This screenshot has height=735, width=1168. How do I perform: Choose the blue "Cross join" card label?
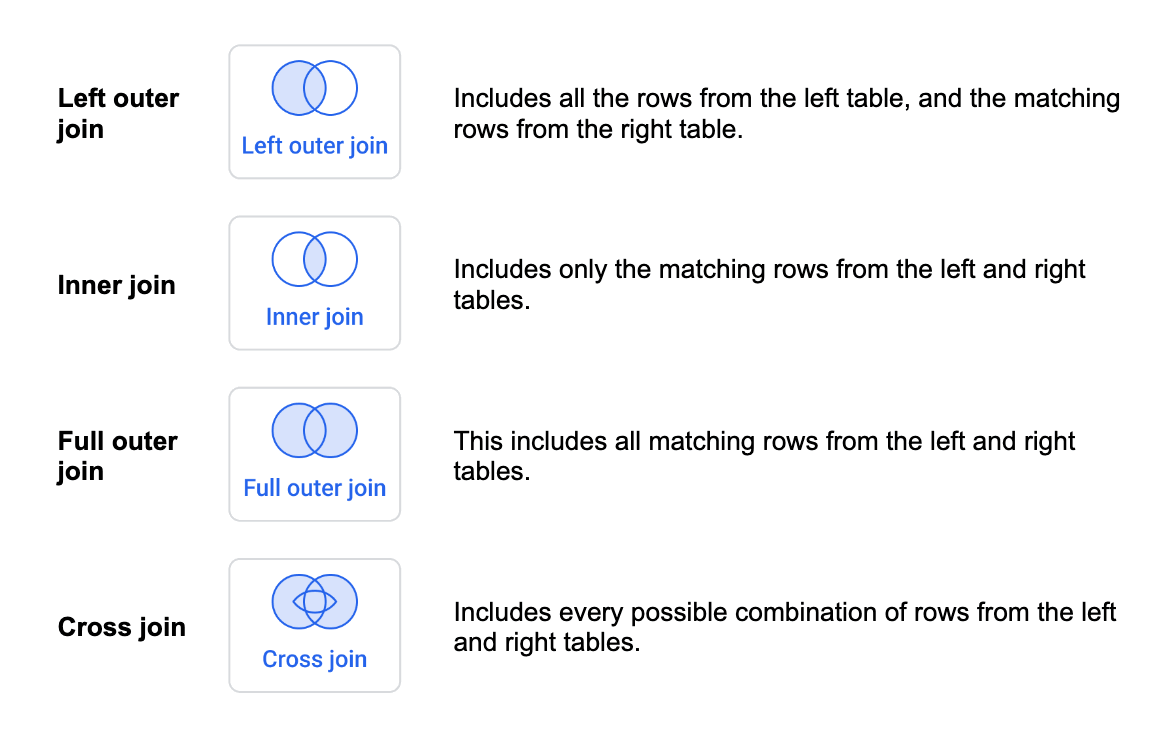[314, 659]
